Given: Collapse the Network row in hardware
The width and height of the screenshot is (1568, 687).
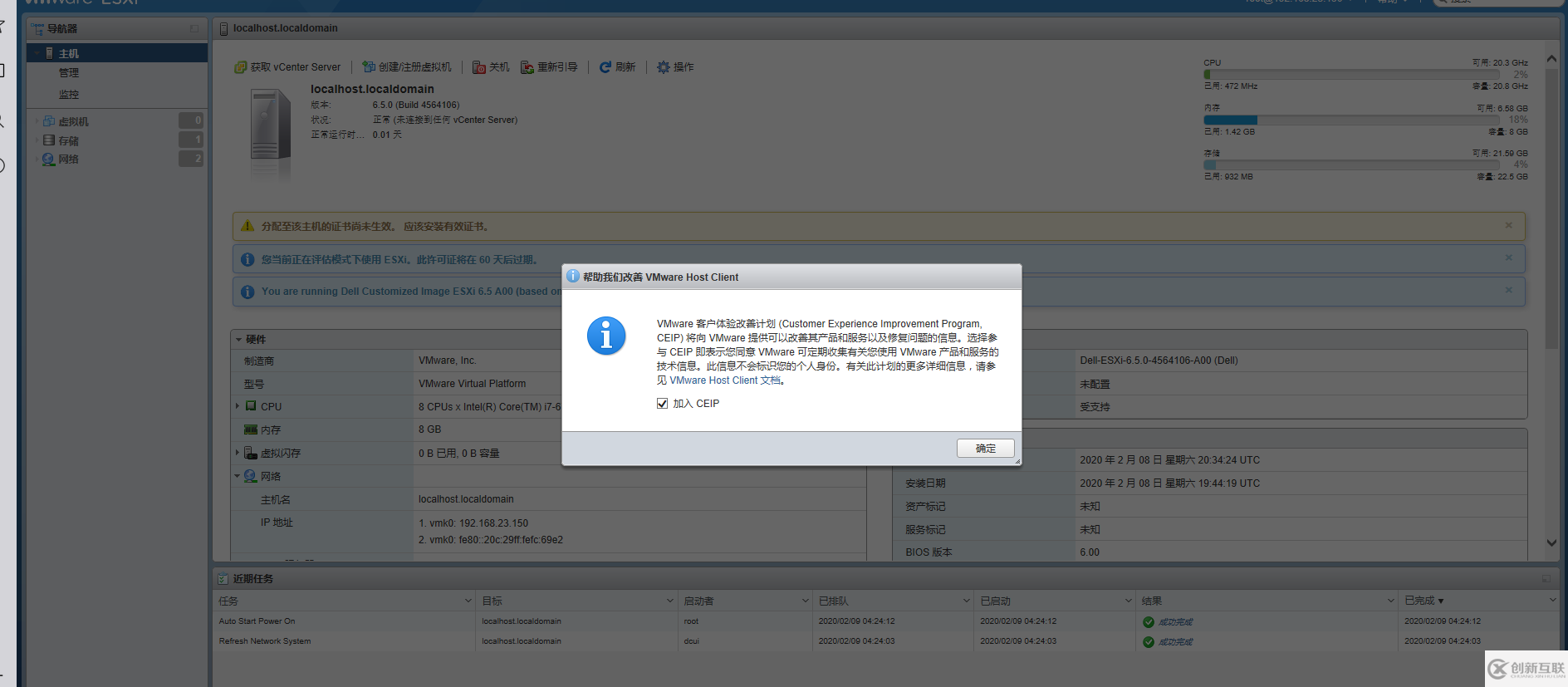Looking at the screenshot, I should point(238,476).
